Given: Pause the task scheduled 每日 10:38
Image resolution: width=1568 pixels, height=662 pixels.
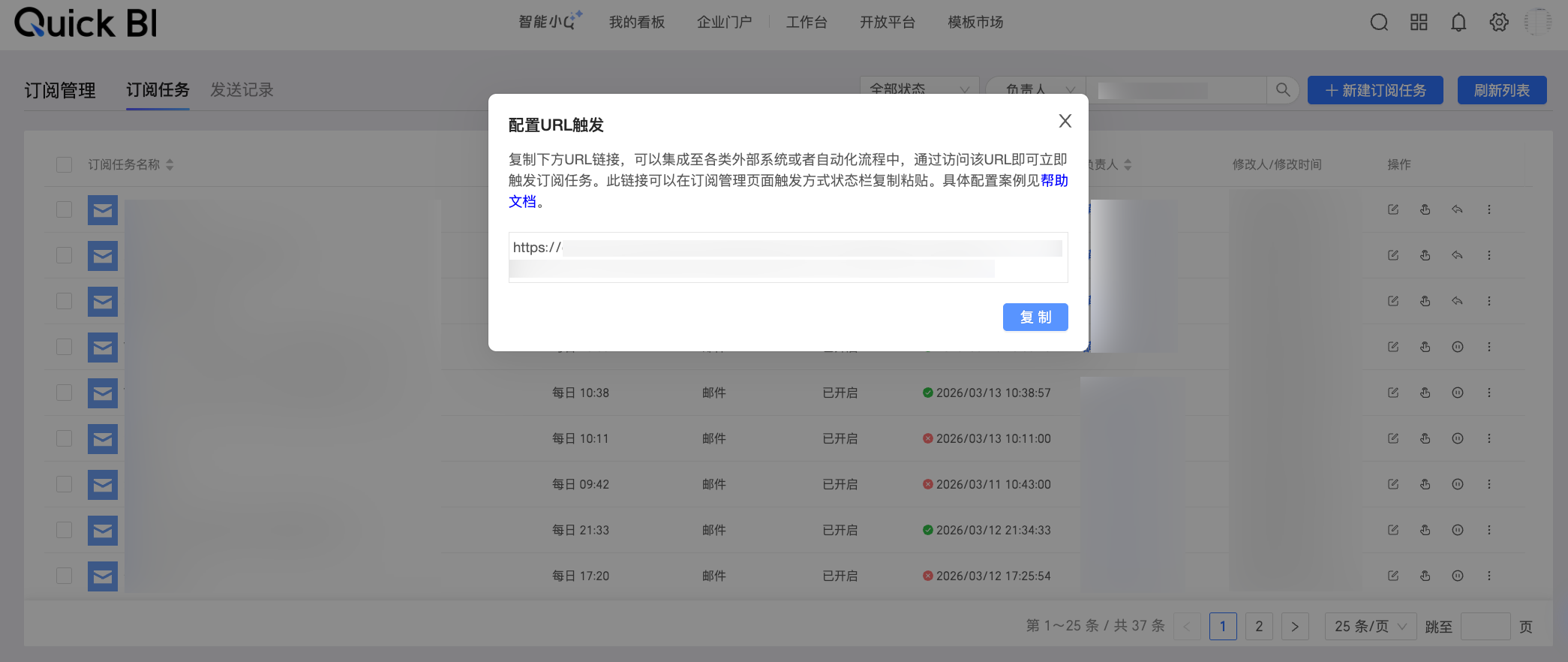Looking at the screenshot, I should 1458,393.
